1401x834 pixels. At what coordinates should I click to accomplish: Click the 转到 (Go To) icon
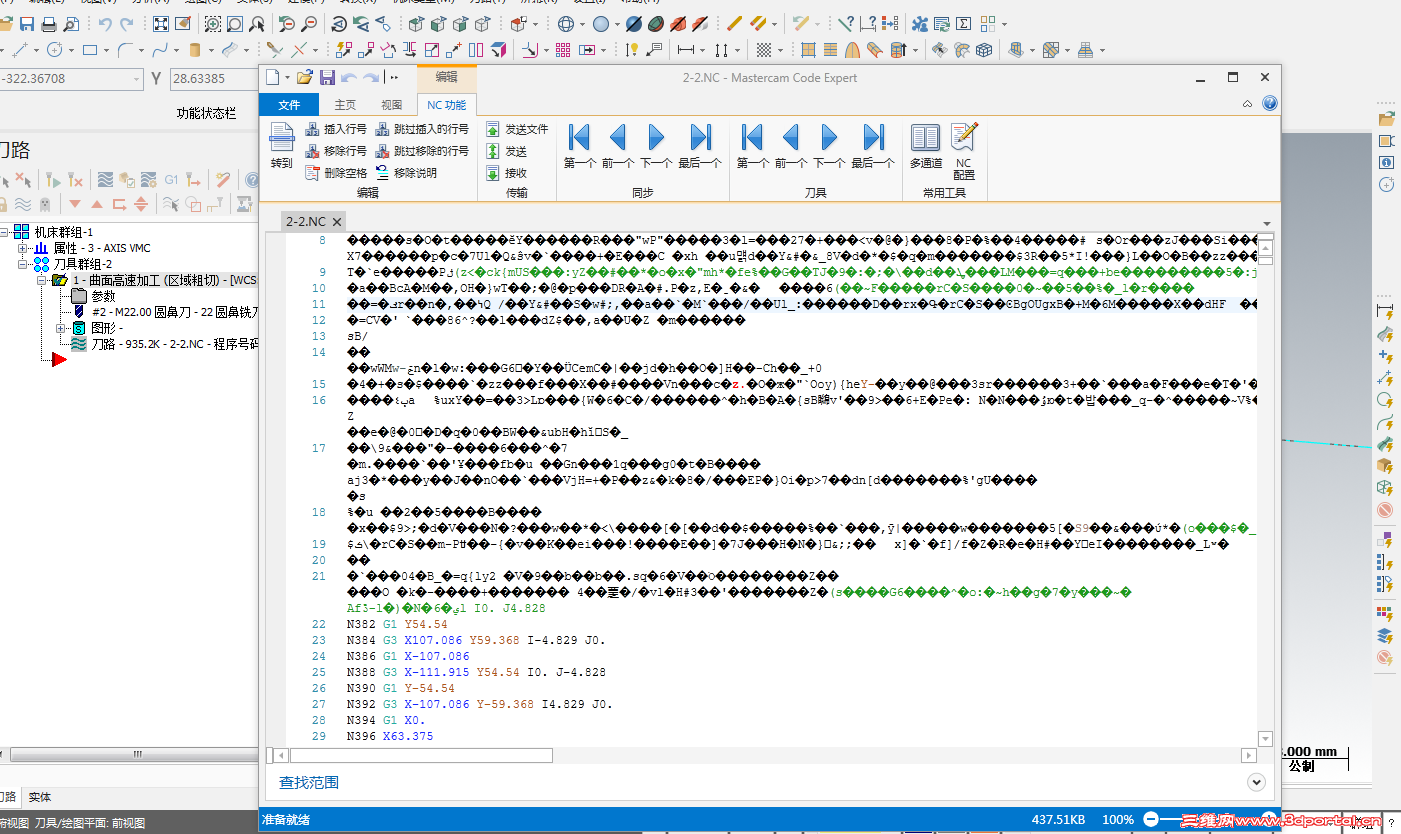(x=281, y=146)
